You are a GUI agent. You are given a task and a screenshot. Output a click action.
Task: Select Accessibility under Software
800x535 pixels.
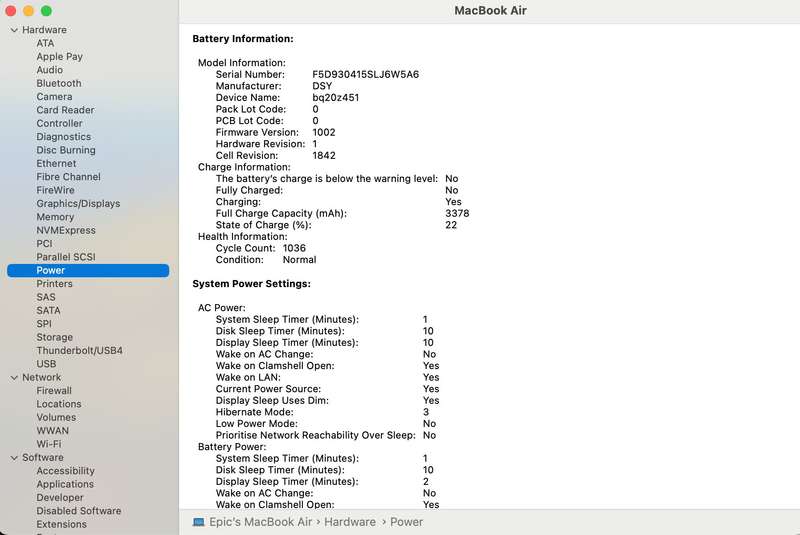65,471
